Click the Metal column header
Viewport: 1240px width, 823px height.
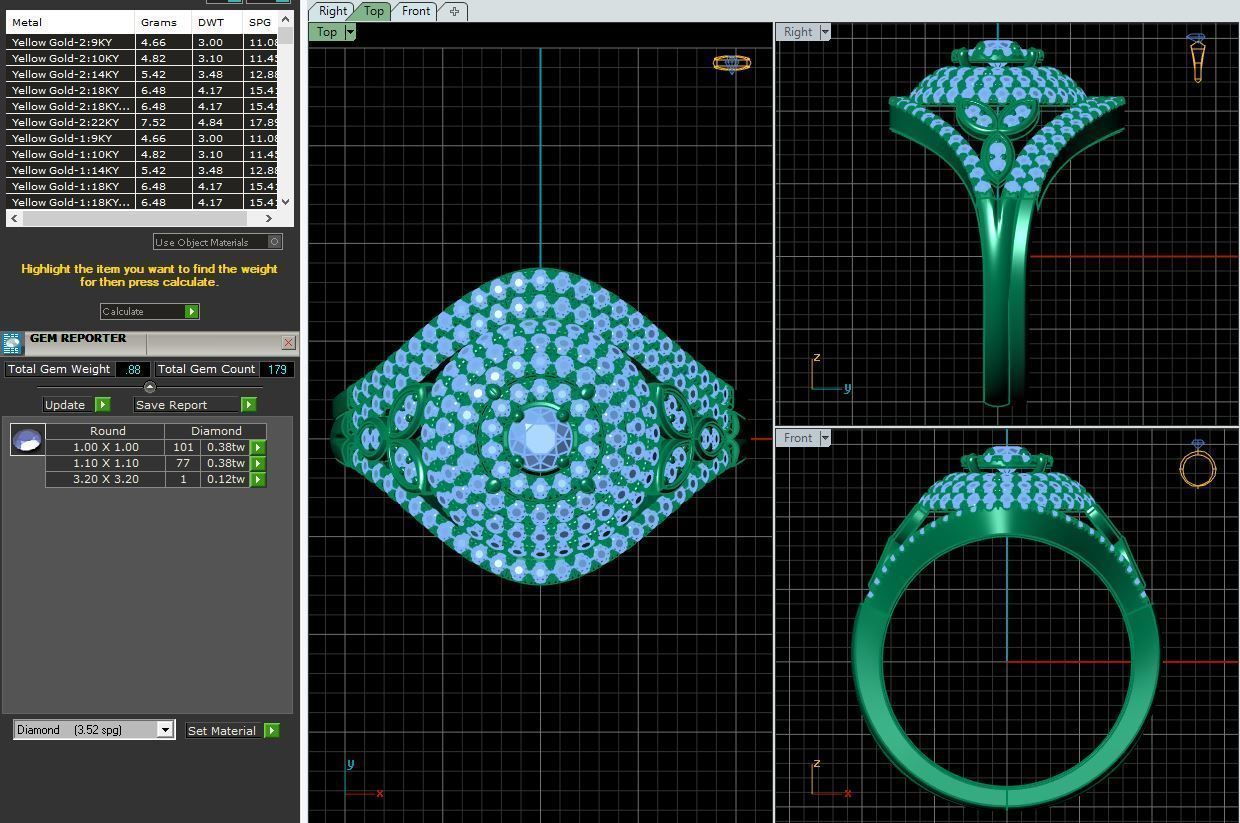point(70,22)
